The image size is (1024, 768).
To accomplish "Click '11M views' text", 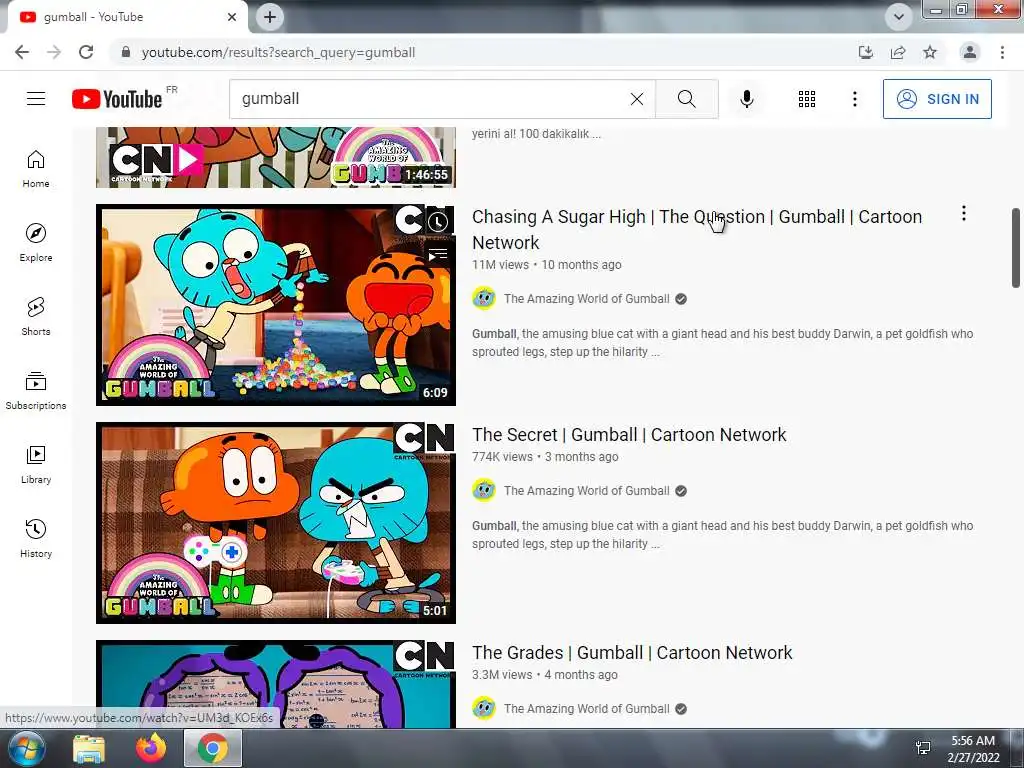I will pos(500,265).
